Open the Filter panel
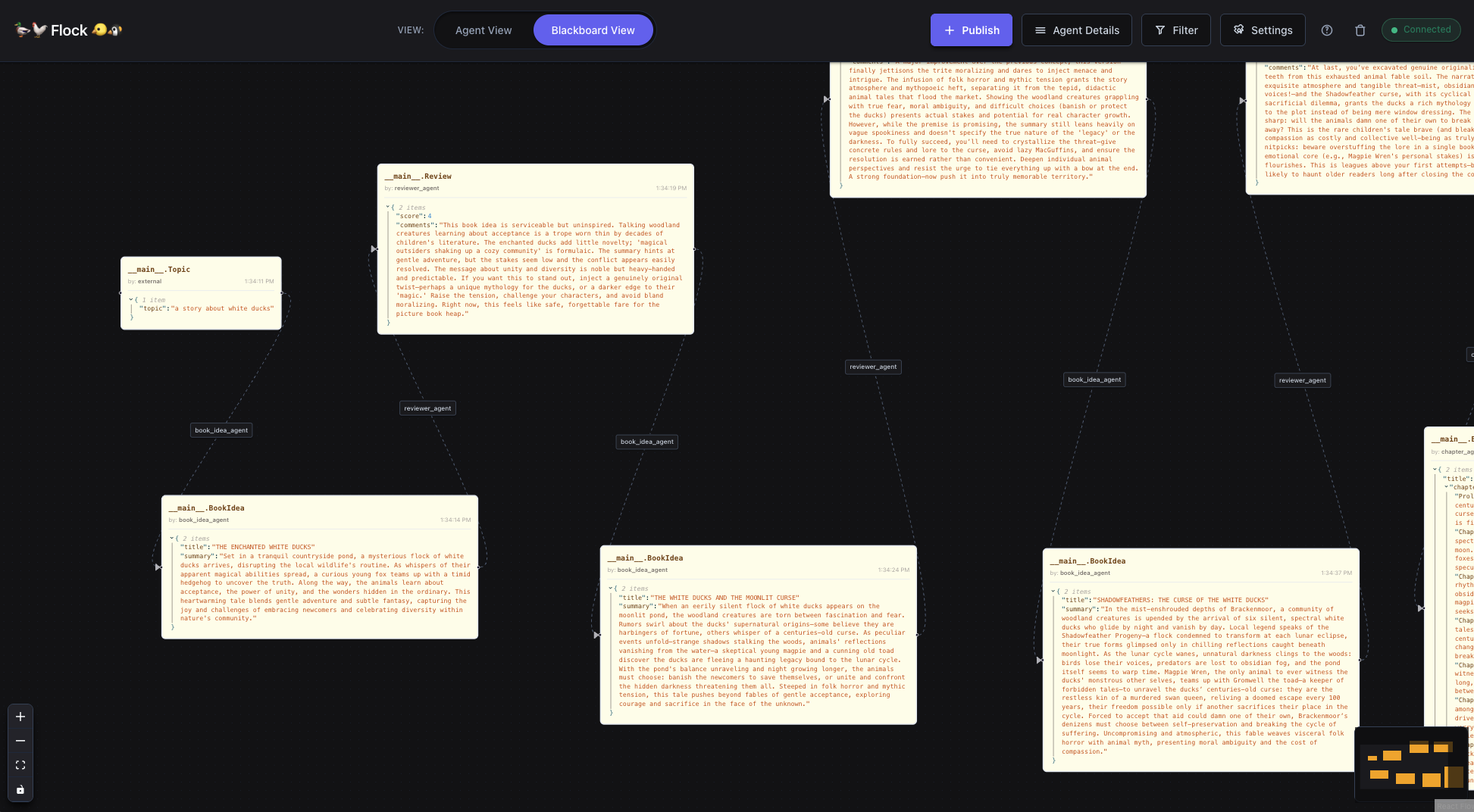The image size is (1474, 812). [x=1175, y=30]
